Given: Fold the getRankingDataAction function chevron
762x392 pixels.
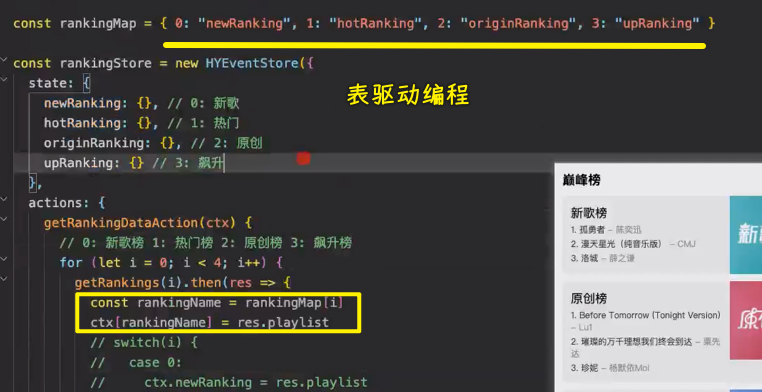Looking at the screenshot, I should click(4, 219).
